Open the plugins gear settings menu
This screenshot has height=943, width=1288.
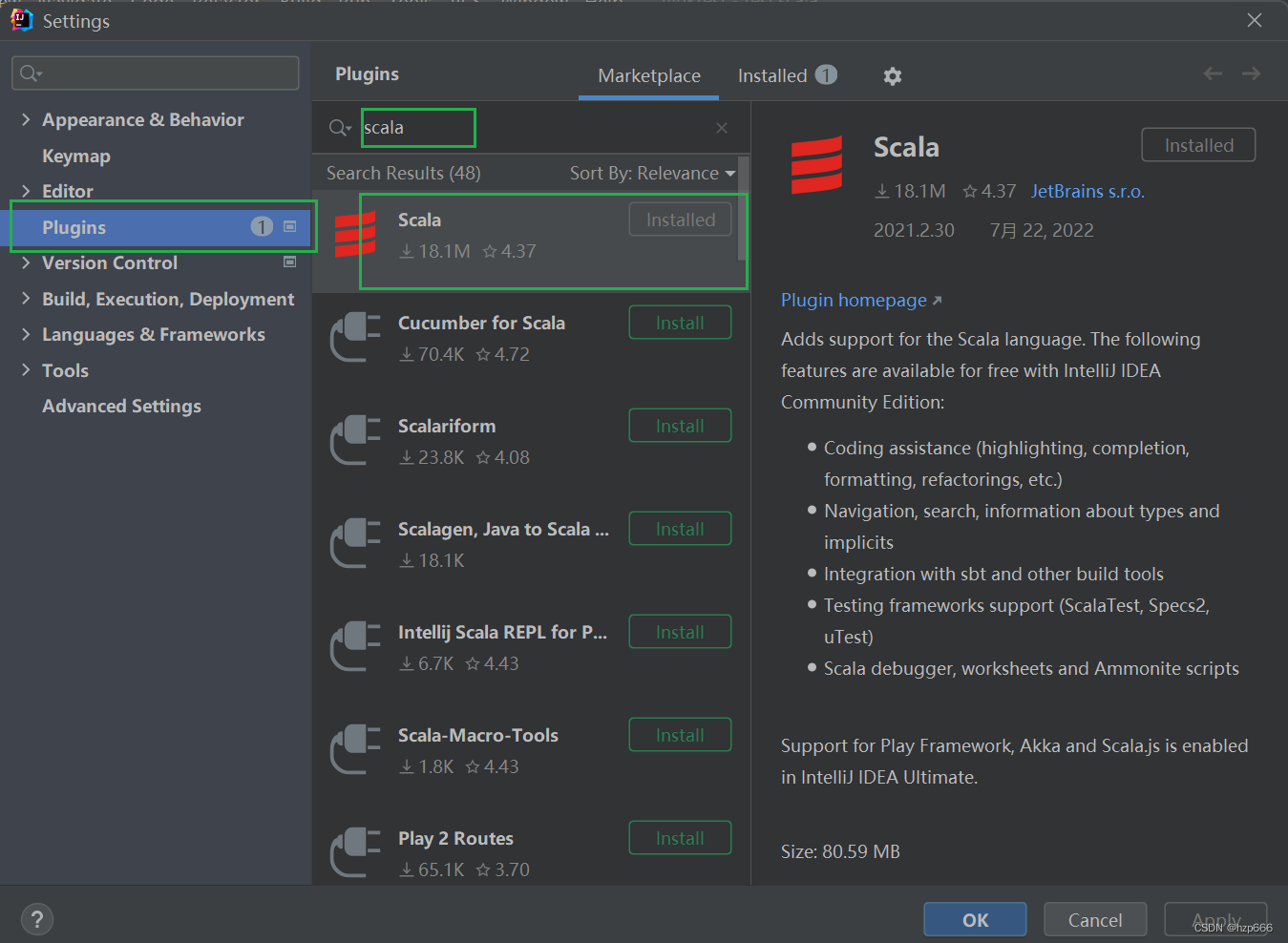pyautogui.click(x=893, y=75)
